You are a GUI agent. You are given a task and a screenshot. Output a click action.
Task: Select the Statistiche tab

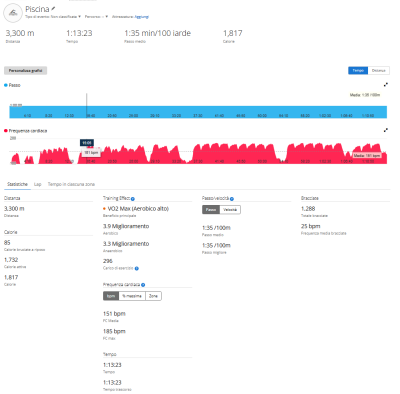[17, 184]
